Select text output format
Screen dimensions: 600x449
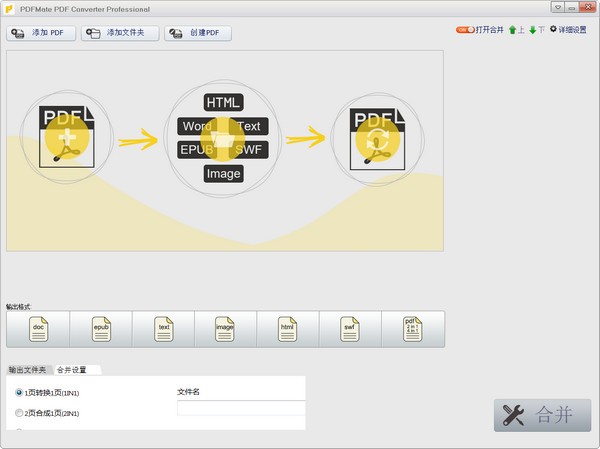pyautogui.click(x=163, y=329)
